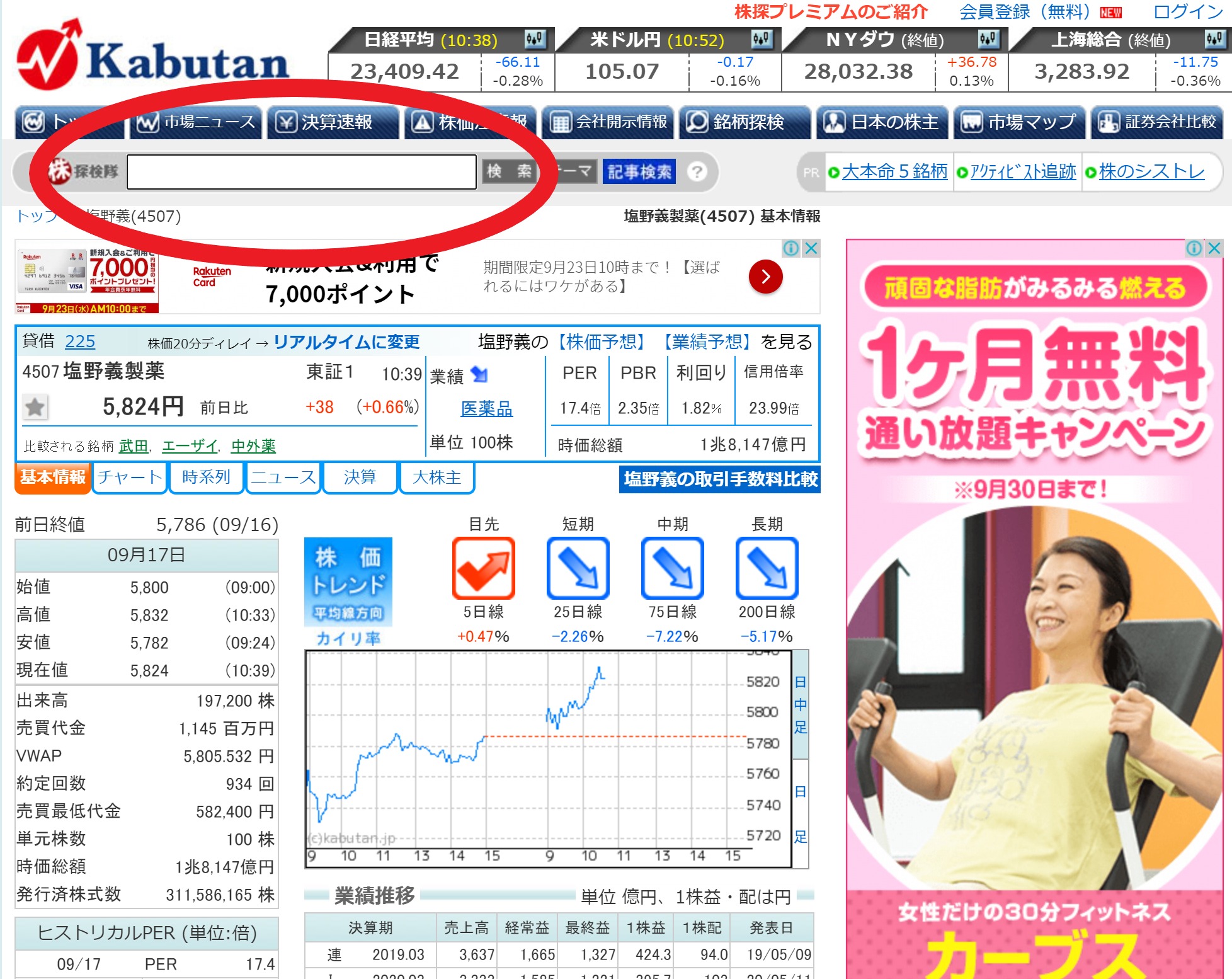Click the トップ breadcrumb link
The image size is (1232, 979).
(x=37, y=216)
